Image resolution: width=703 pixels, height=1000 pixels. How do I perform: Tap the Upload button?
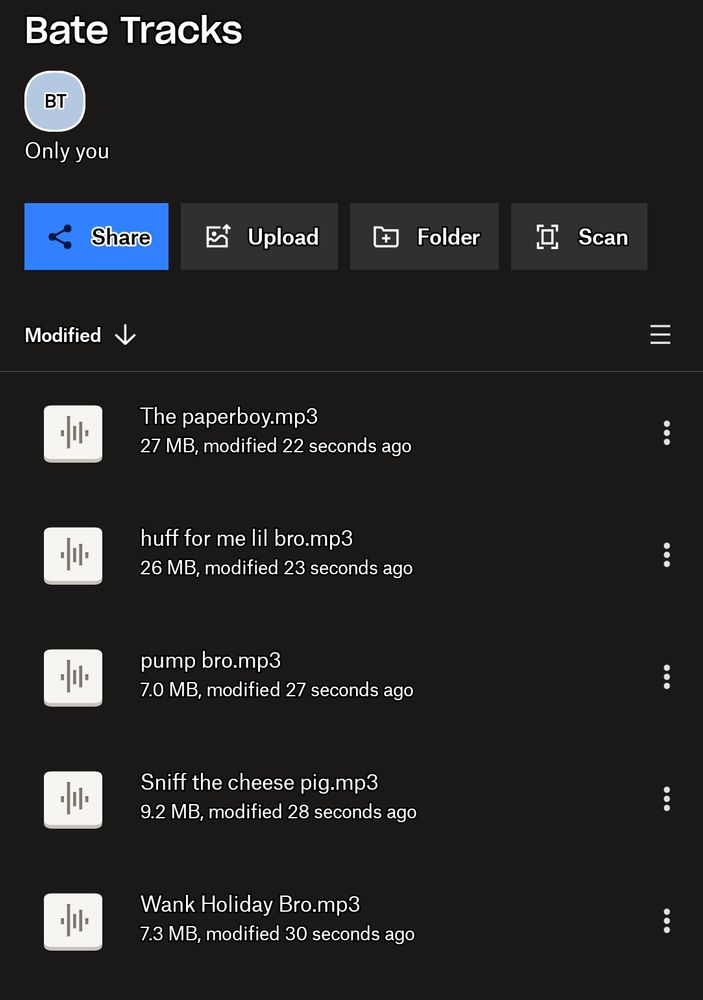pos(259,237)
